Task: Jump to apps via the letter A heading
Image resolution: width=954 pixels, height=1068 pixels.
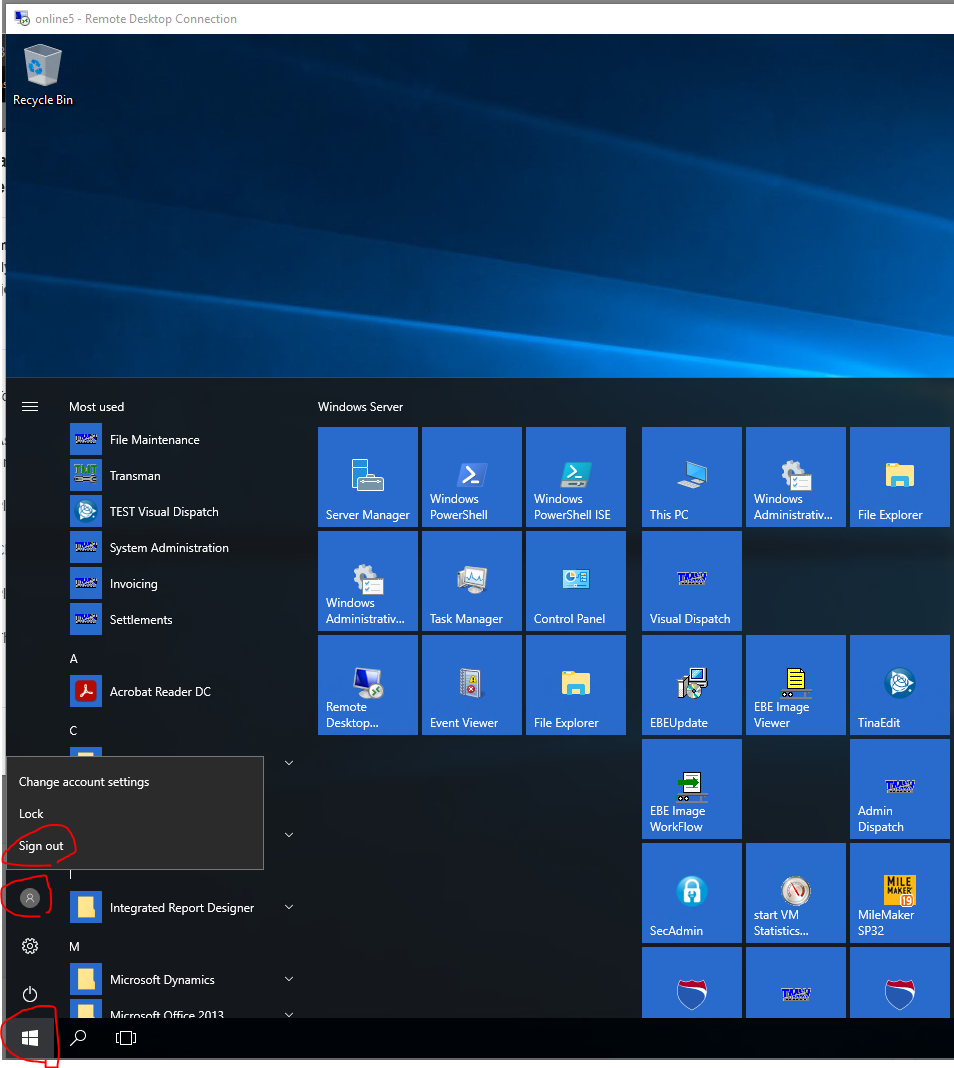Action: coord(74,659)
